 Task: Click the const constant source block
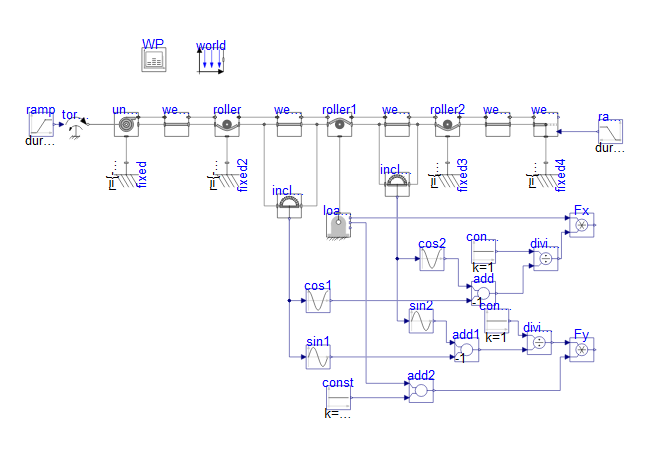click(x=338, y=400)
